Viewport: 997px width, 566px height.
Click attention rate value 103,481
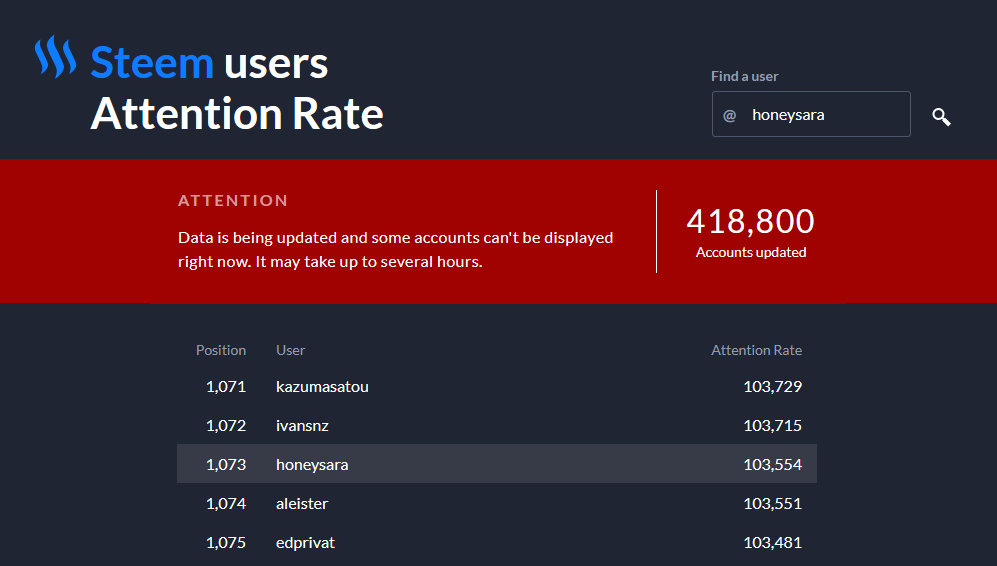click(x=772, y=542)
